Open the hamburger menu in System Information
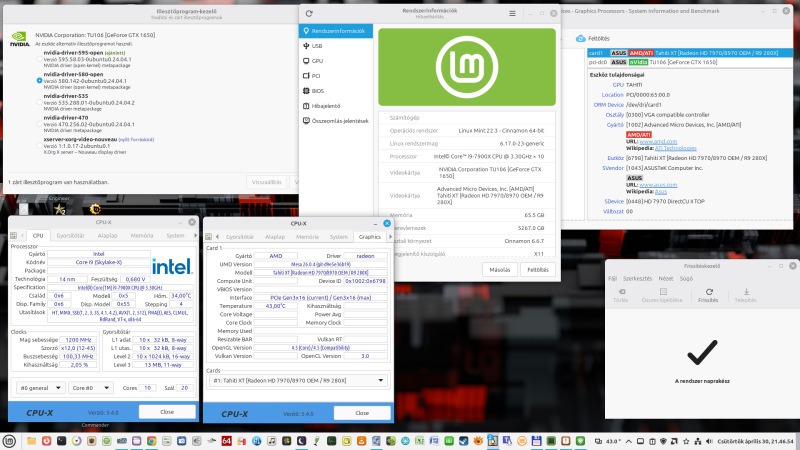 pos(512,14)
